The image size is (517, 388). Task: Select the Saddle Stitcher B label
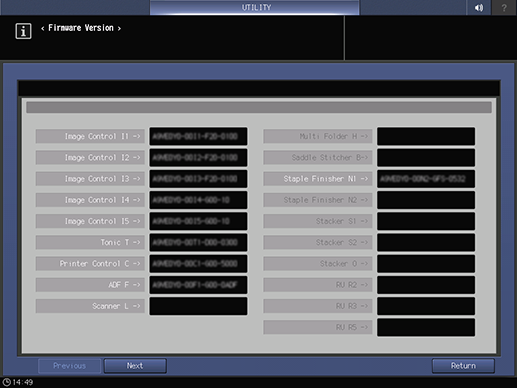318,158
